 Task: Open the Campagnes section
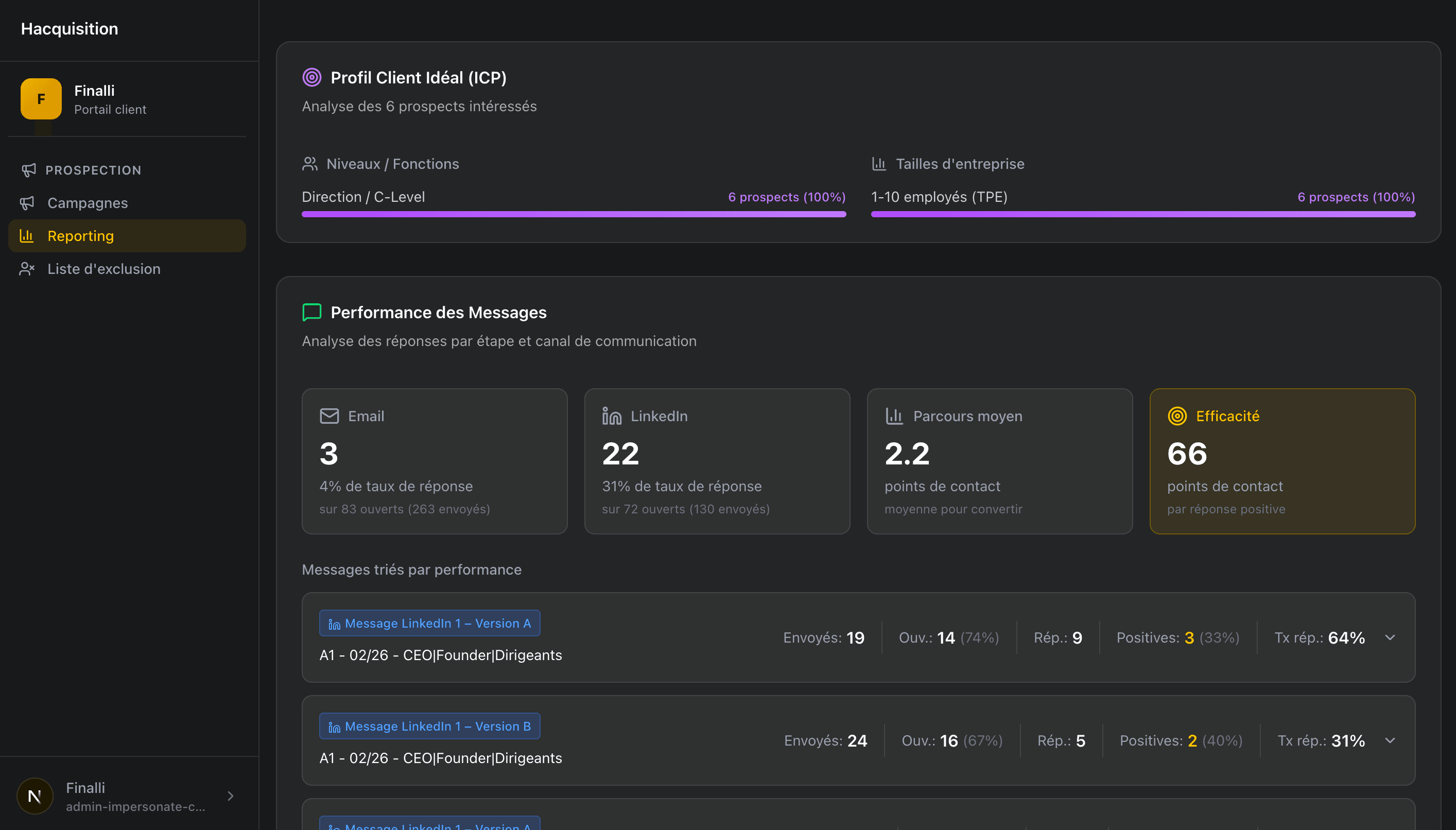click(127, 203)
